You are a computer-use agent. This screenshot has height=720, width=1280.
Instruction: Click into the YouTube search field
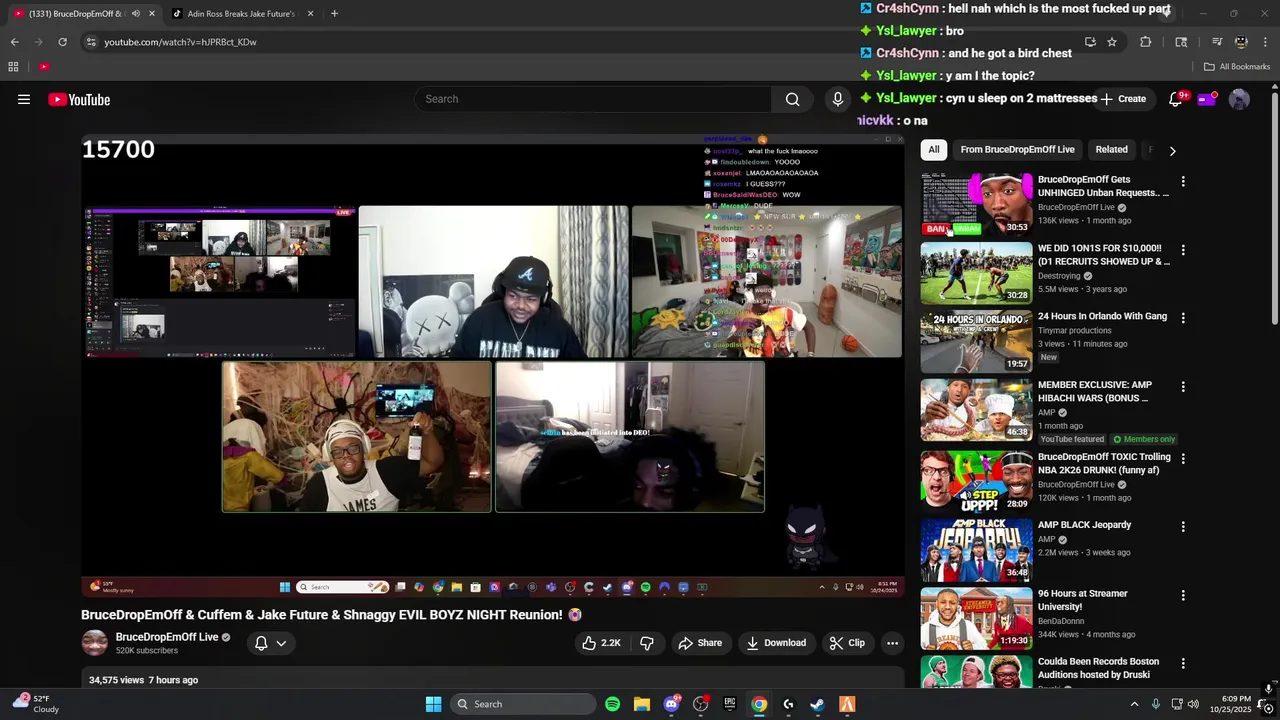click(x=592, y=99)
